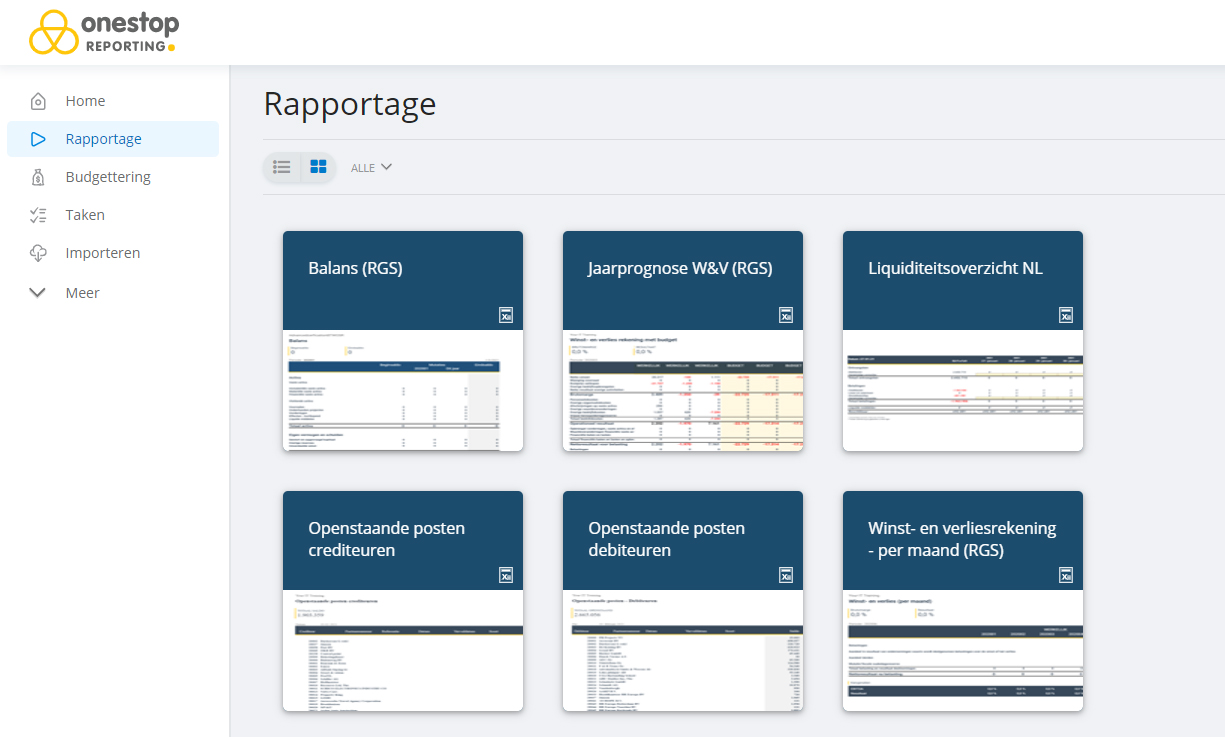
Task: Click the Taken checklist icon
Action: point(38,215)
